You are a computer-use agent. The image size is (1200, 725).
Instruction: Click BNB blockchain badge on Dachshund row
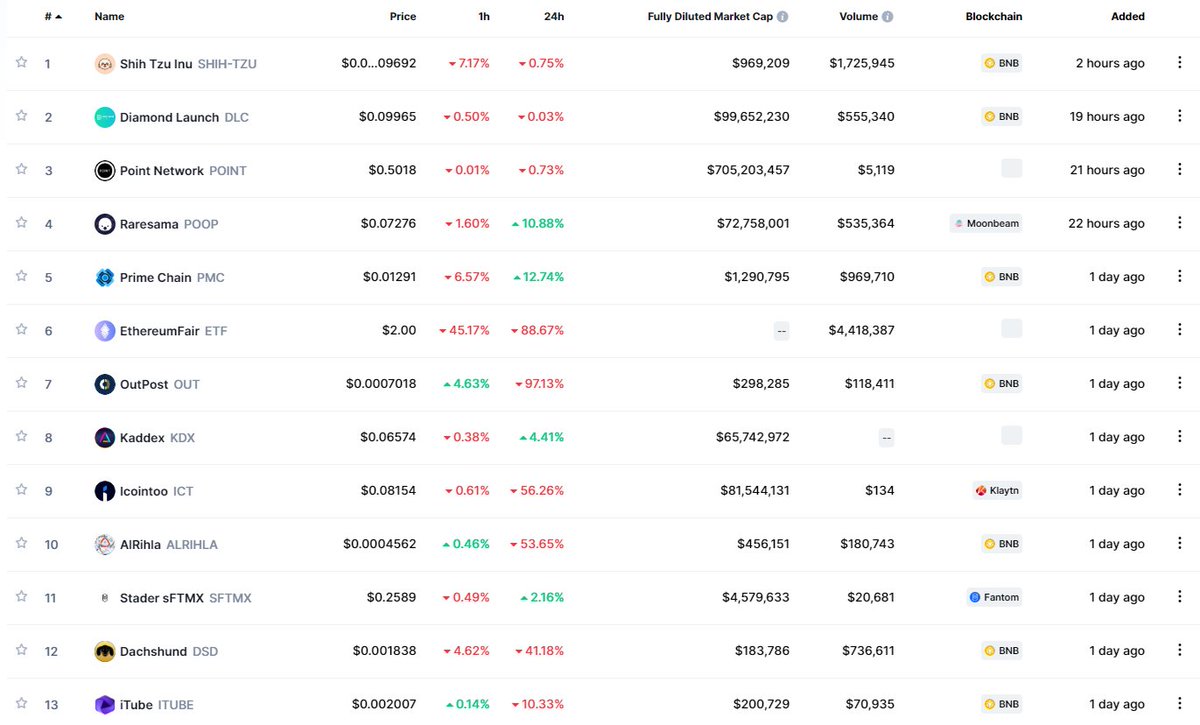click(x=1002, y=651)
